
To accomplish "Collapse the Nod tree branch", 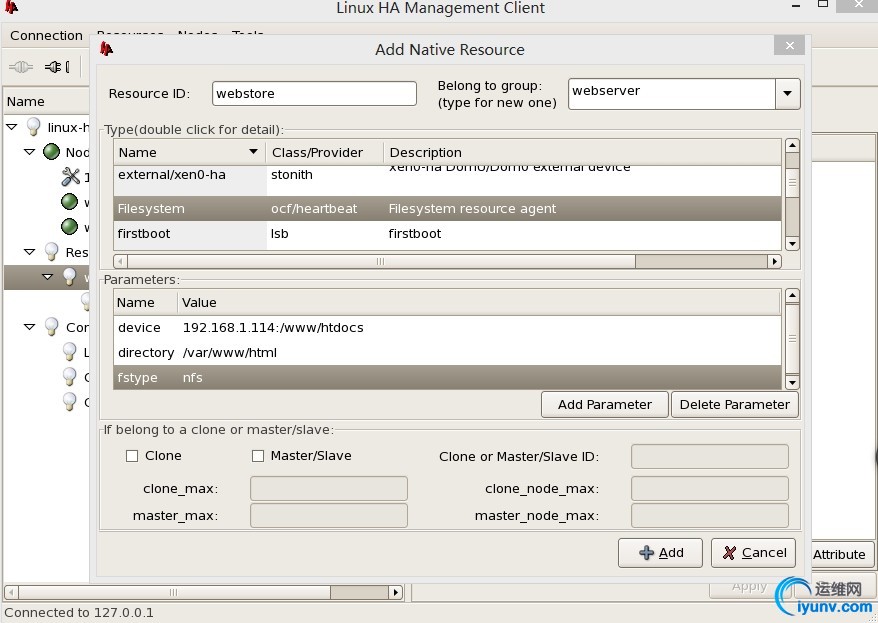I will (x=30, y=152).
